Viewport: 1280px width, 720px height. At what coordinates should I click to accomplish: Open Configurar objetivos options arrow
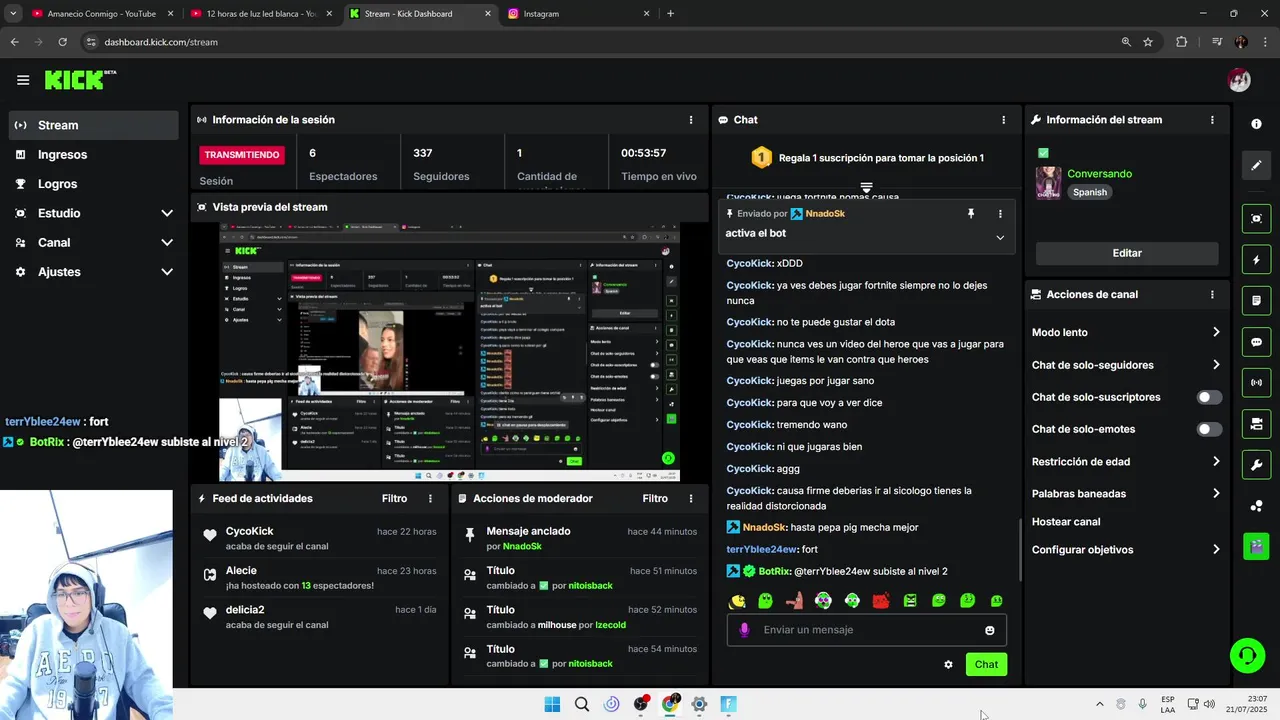click(x=1216, y=549)
